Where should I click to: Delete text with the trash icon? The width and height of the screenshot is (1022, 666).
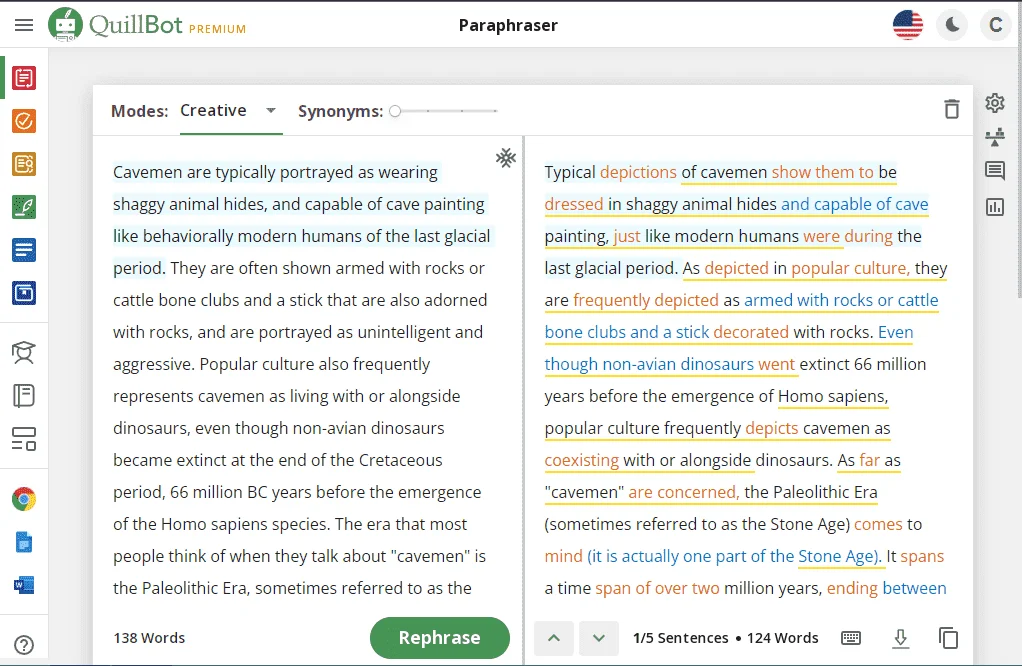952,109
